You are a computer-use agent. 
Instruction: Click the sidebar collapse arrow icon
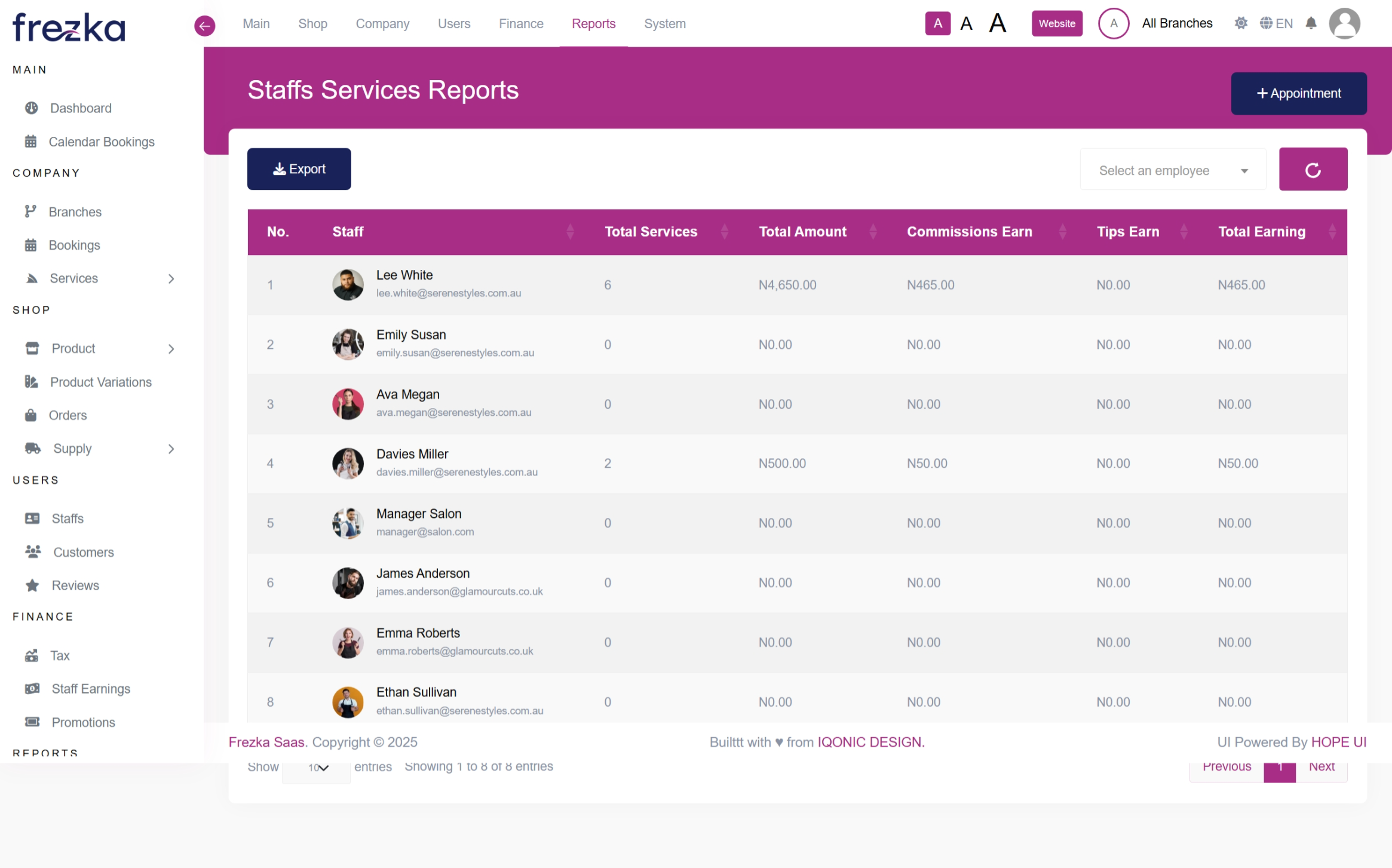[204, 25]
